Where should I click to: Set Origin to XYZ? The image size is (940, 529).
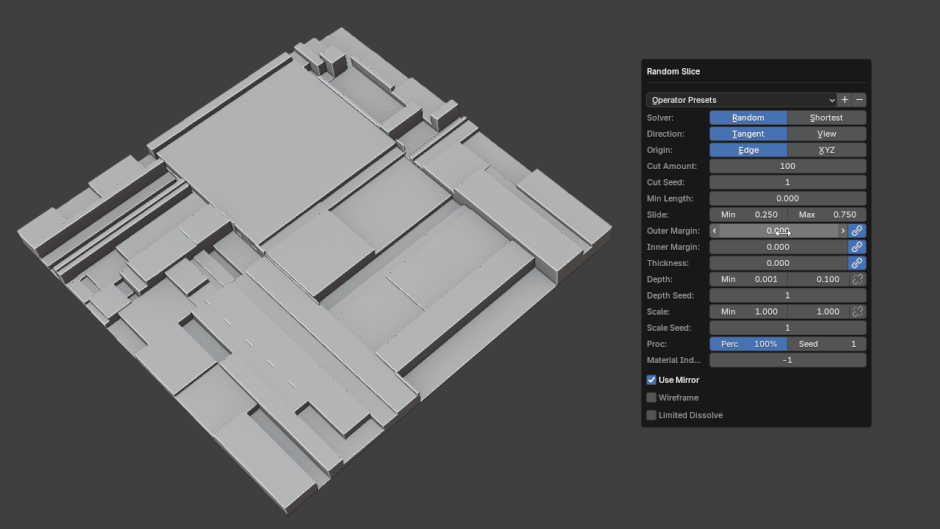pyautogui.click(x=826, y=150)
